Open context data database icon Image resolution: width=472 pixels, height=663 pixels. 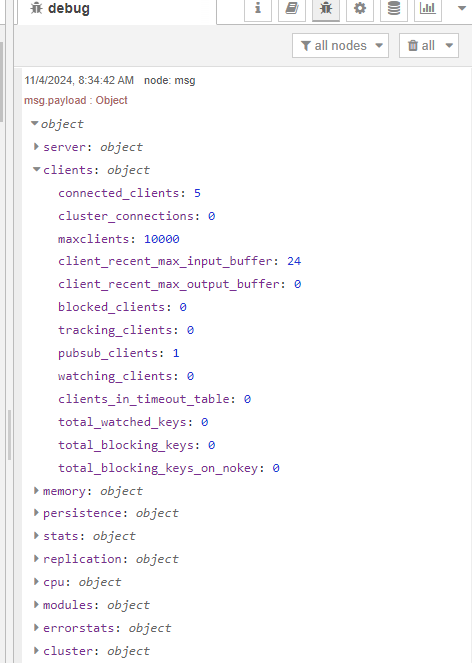pos(394,8)
